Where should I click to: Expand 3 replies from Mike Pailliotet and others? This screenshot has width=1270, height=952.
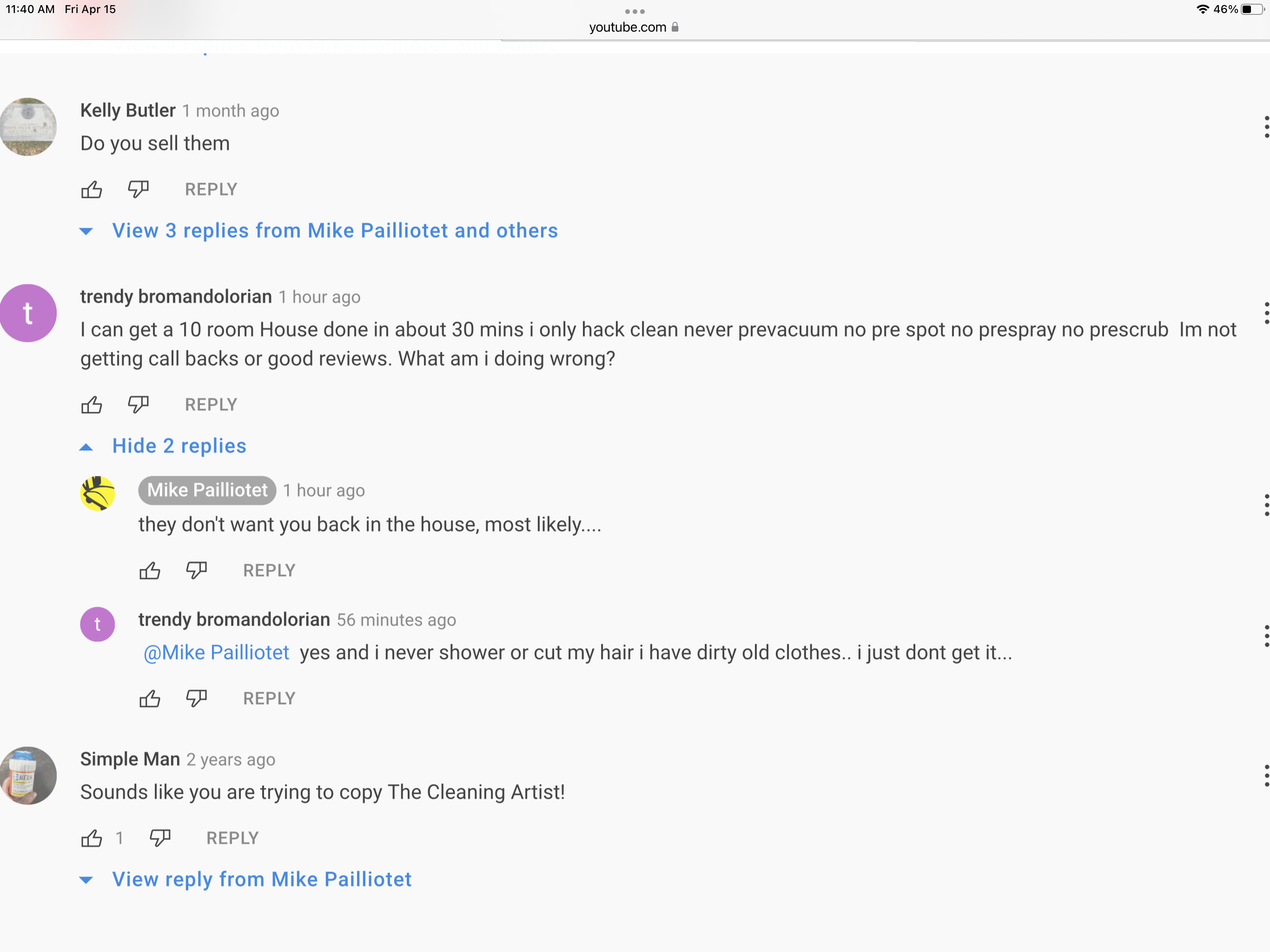pyautogui.click(x=334, y=231)
